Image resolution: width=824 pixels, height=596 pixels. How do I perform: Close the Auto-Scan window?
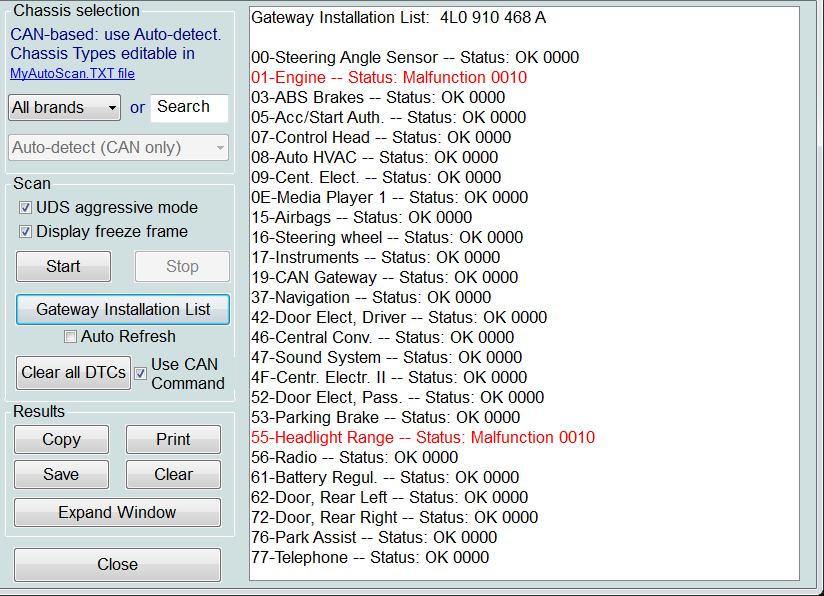point(117,564)
